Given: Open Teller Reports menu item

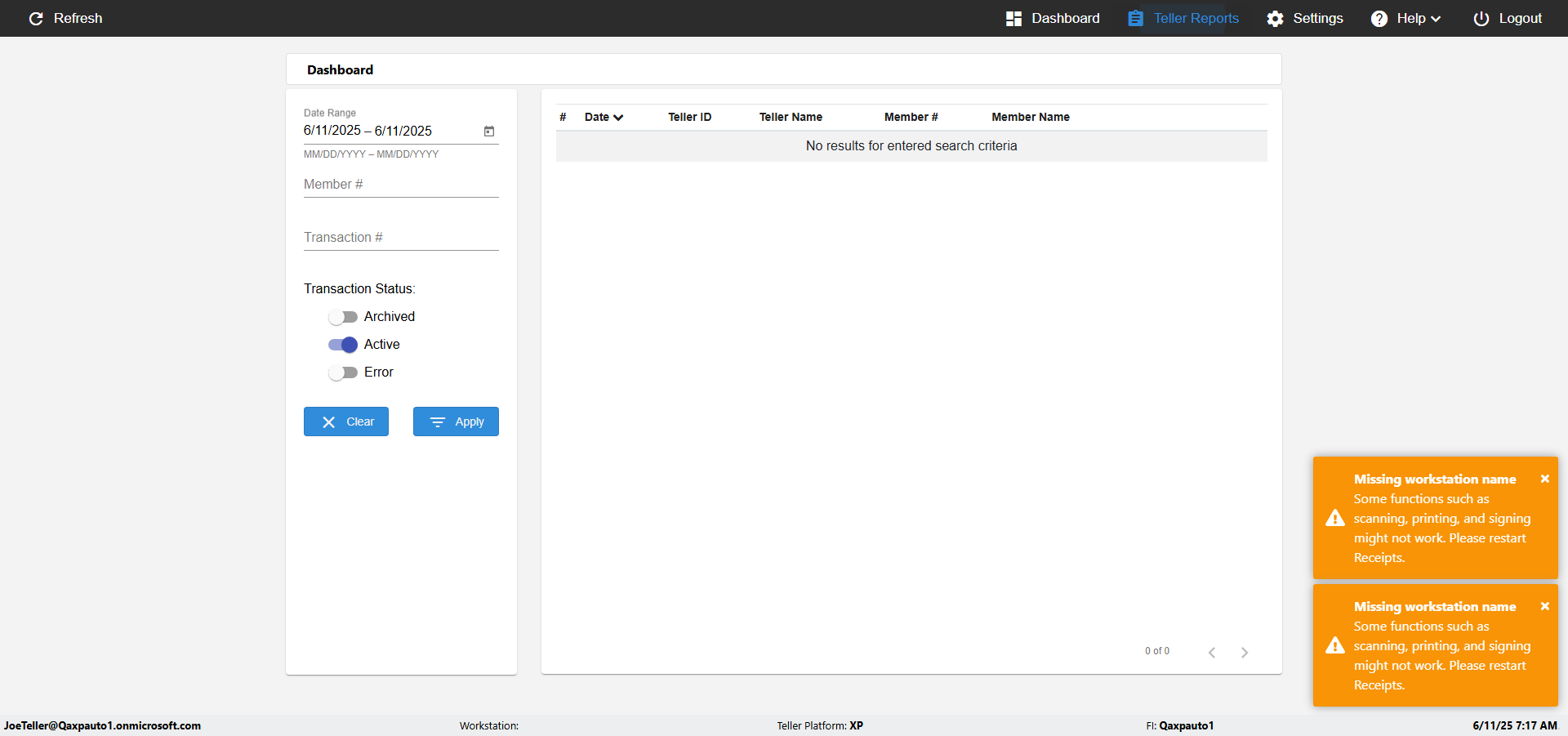Looking at the screenshot, I should tap(1183, 18).
